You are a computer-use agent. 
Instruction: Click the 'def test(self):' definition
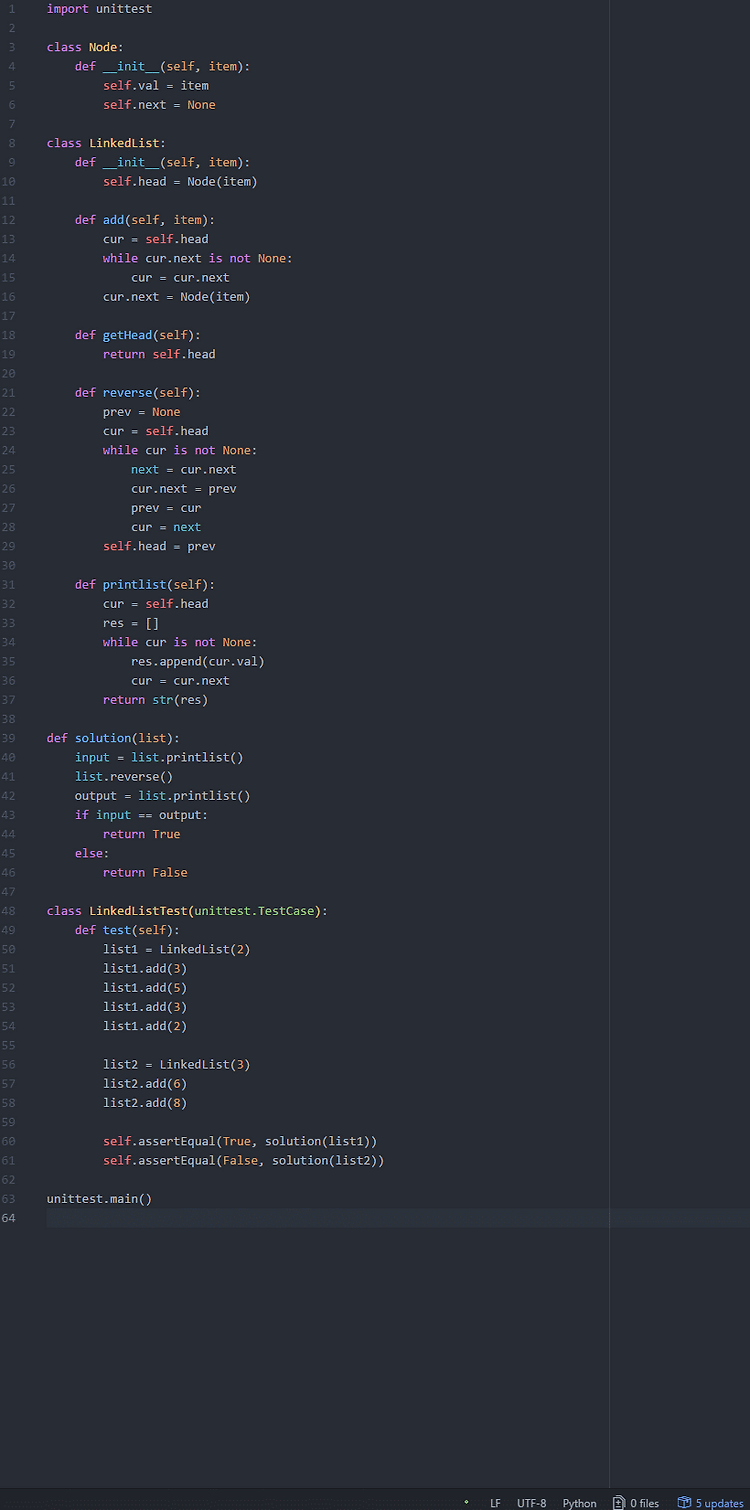pos(128,930)
